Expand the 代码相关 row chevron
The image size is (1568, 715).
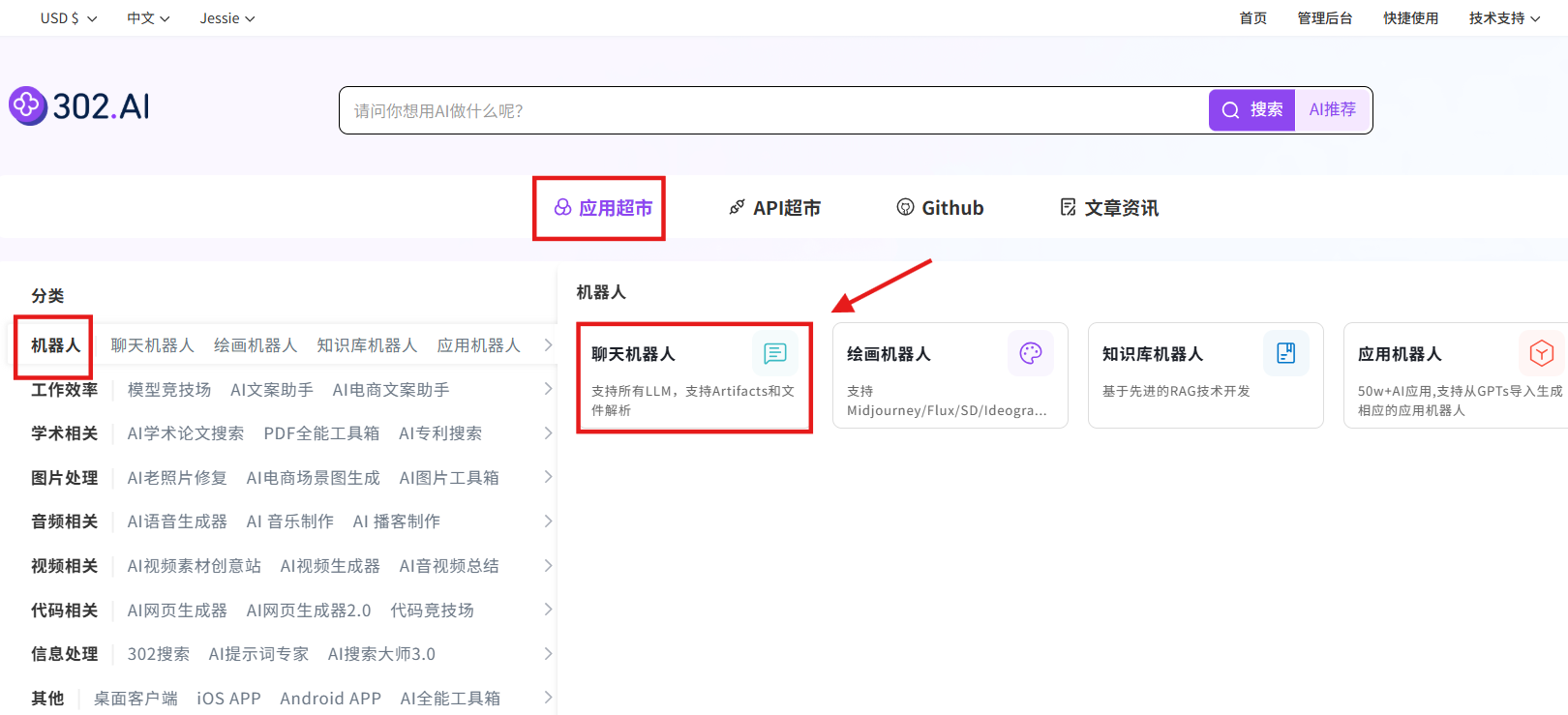pyautogui.click(x=548, y=610)
